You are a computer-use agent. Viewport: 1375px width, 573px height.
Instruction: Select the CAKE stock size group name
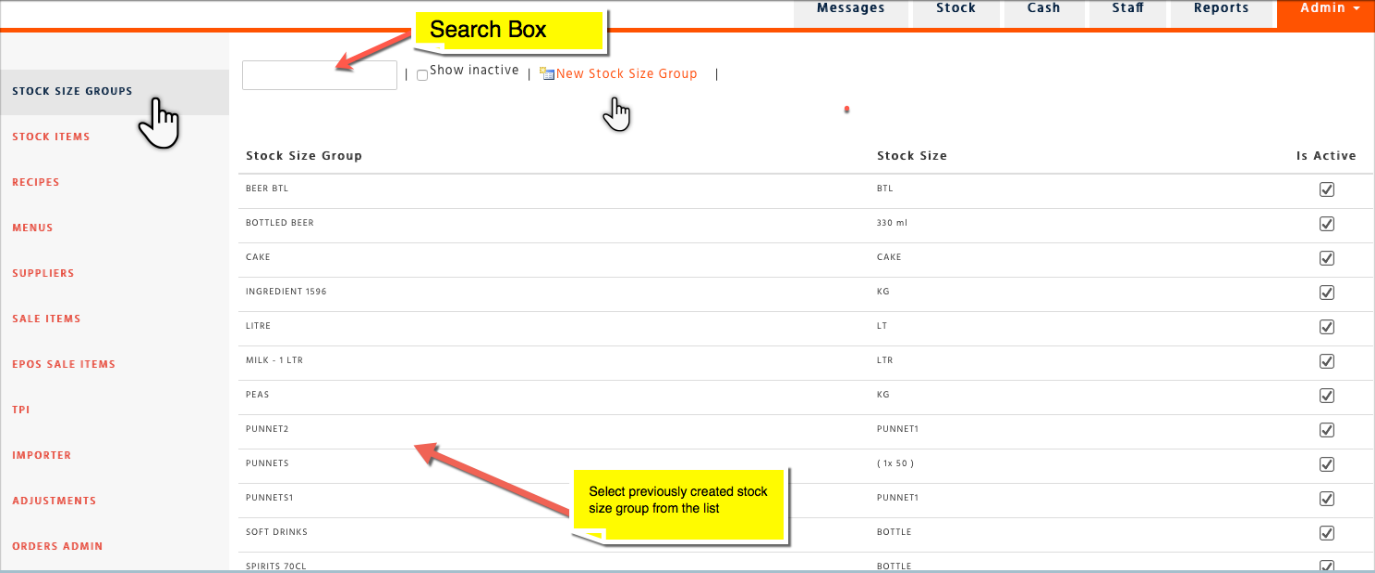point(258,257)
